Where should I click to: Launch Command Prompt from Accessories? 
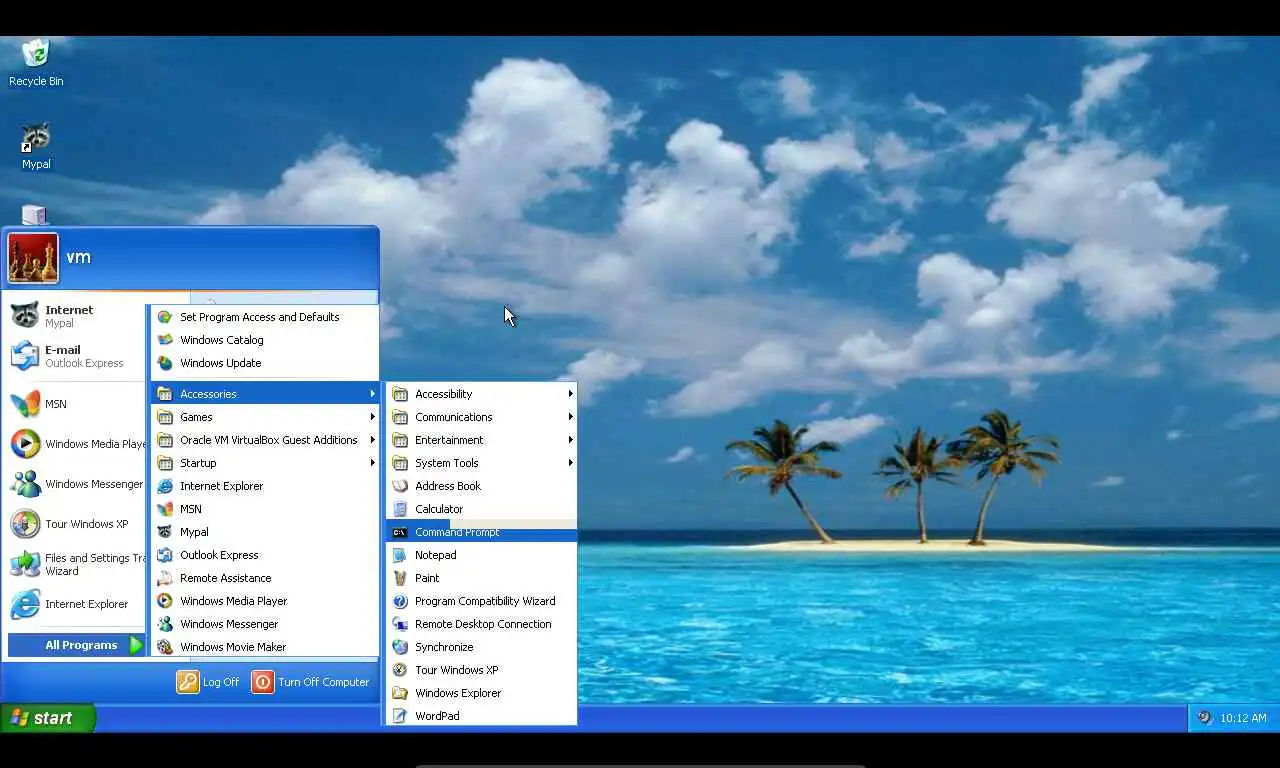click(x=482, y=532)
